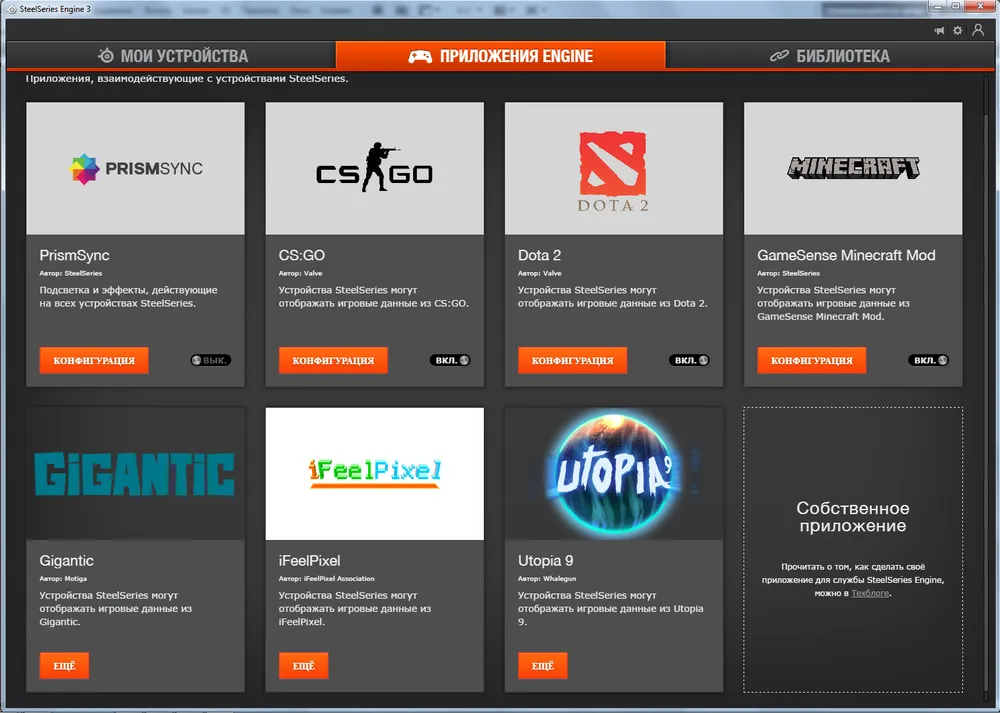
Task: Click the Minecraft logo image
Action: click(x=853, y=168)
